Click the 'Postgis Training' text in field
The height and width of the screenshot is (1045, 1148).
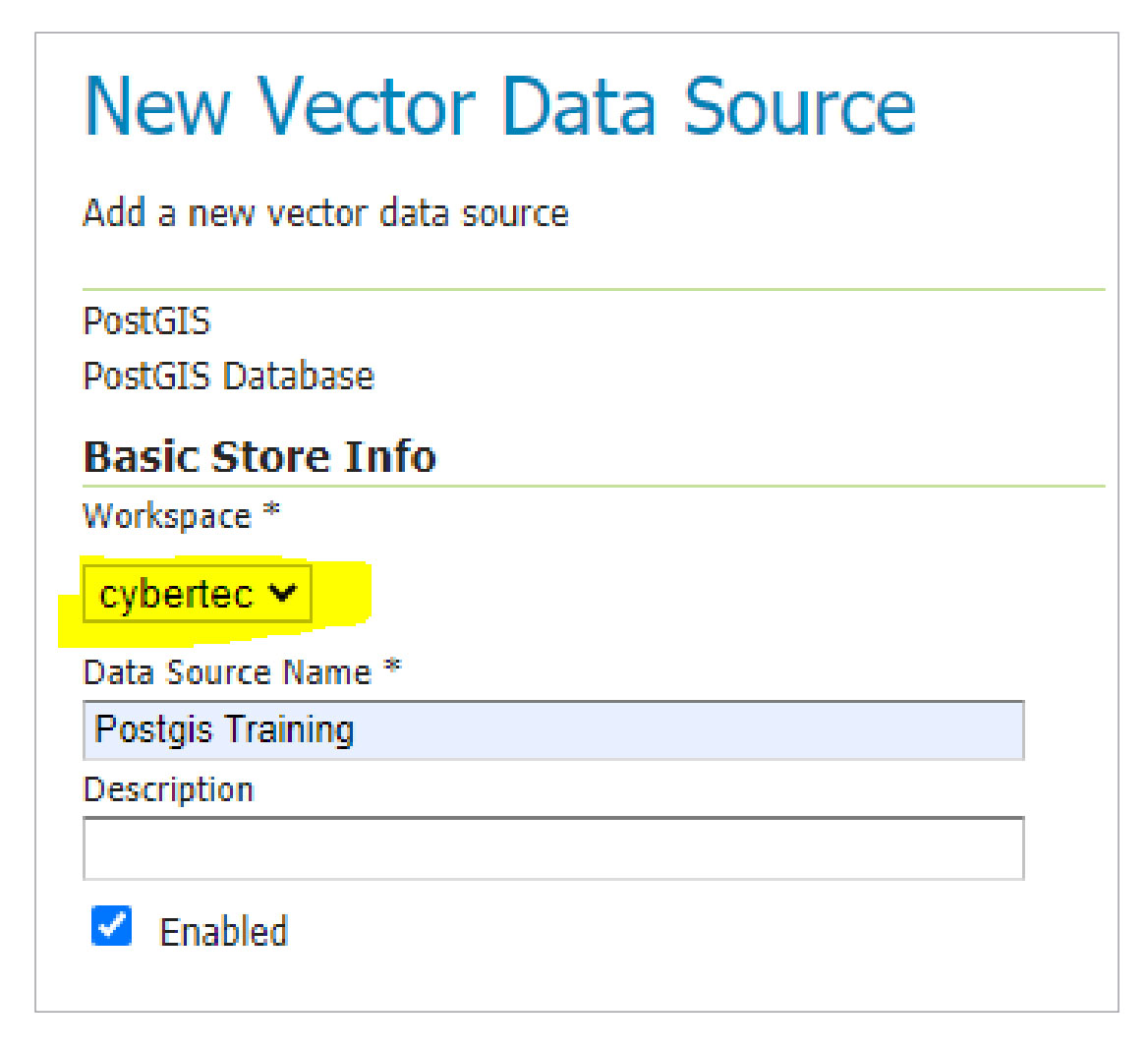(224, 730)
